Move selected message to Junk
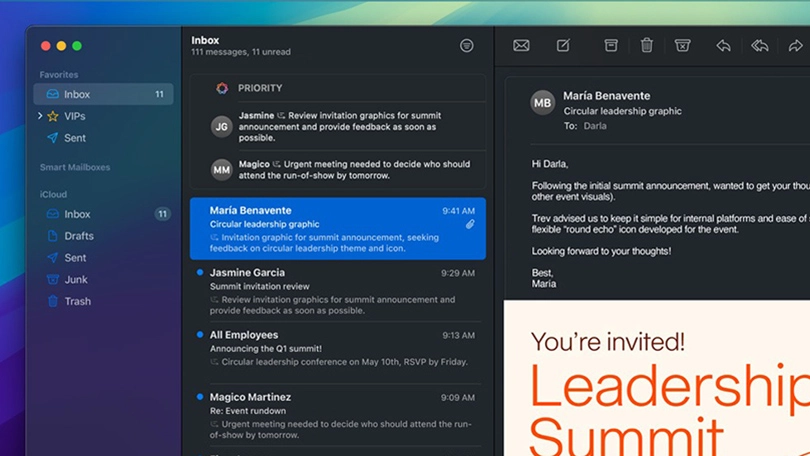Screen dimensions: 810x456 coord(682,46)
